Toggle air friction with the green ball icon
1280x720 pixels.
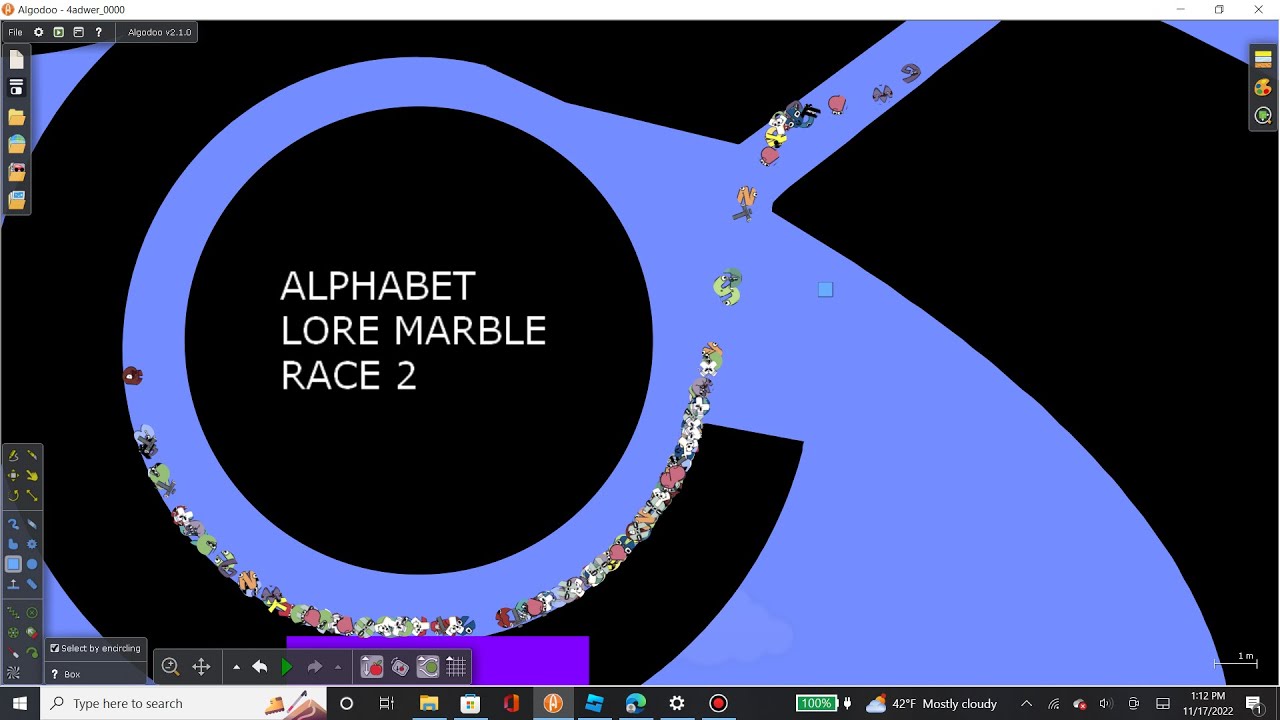pyautogui.click(x=428, y=667)
